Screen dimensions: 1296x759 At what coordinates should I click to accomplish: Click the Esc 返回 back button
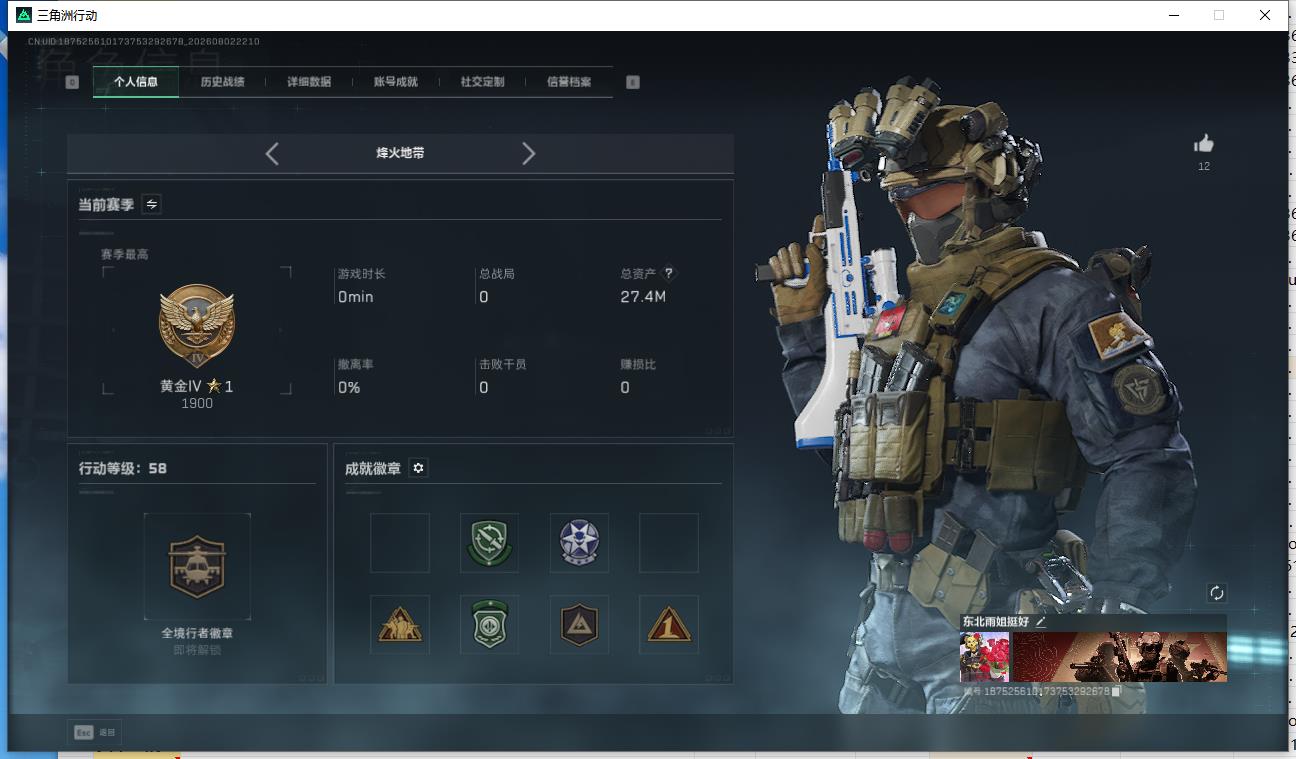[x=96, y=732]
